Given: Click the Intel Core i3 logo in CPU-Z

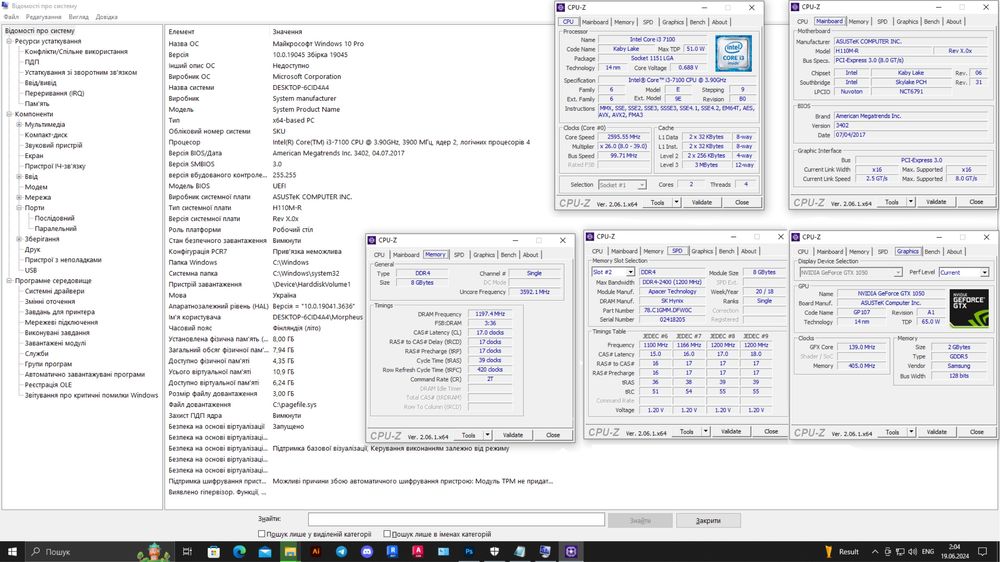Looking at the screenshot, I should (x=733, y=53).
